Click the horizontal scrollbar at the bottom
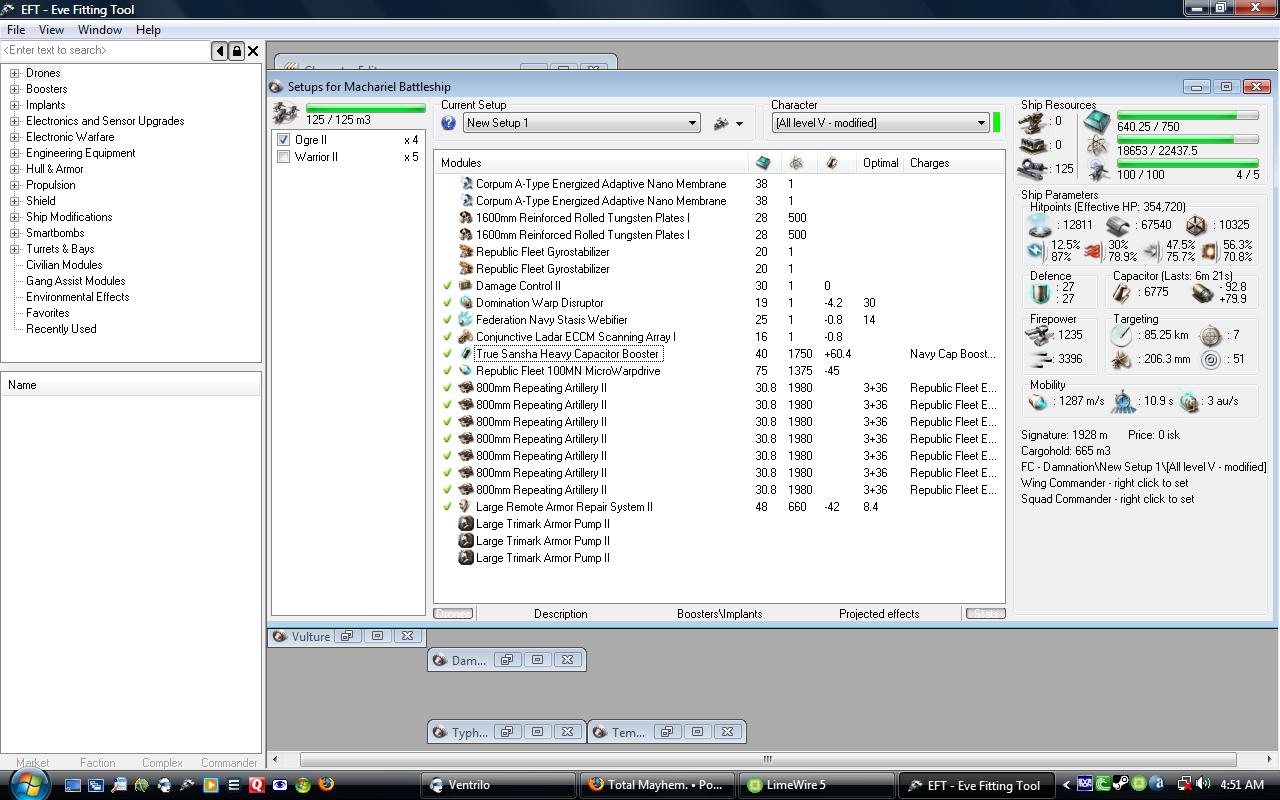The width and height of the screenshot is (1280, 800). 767,759
